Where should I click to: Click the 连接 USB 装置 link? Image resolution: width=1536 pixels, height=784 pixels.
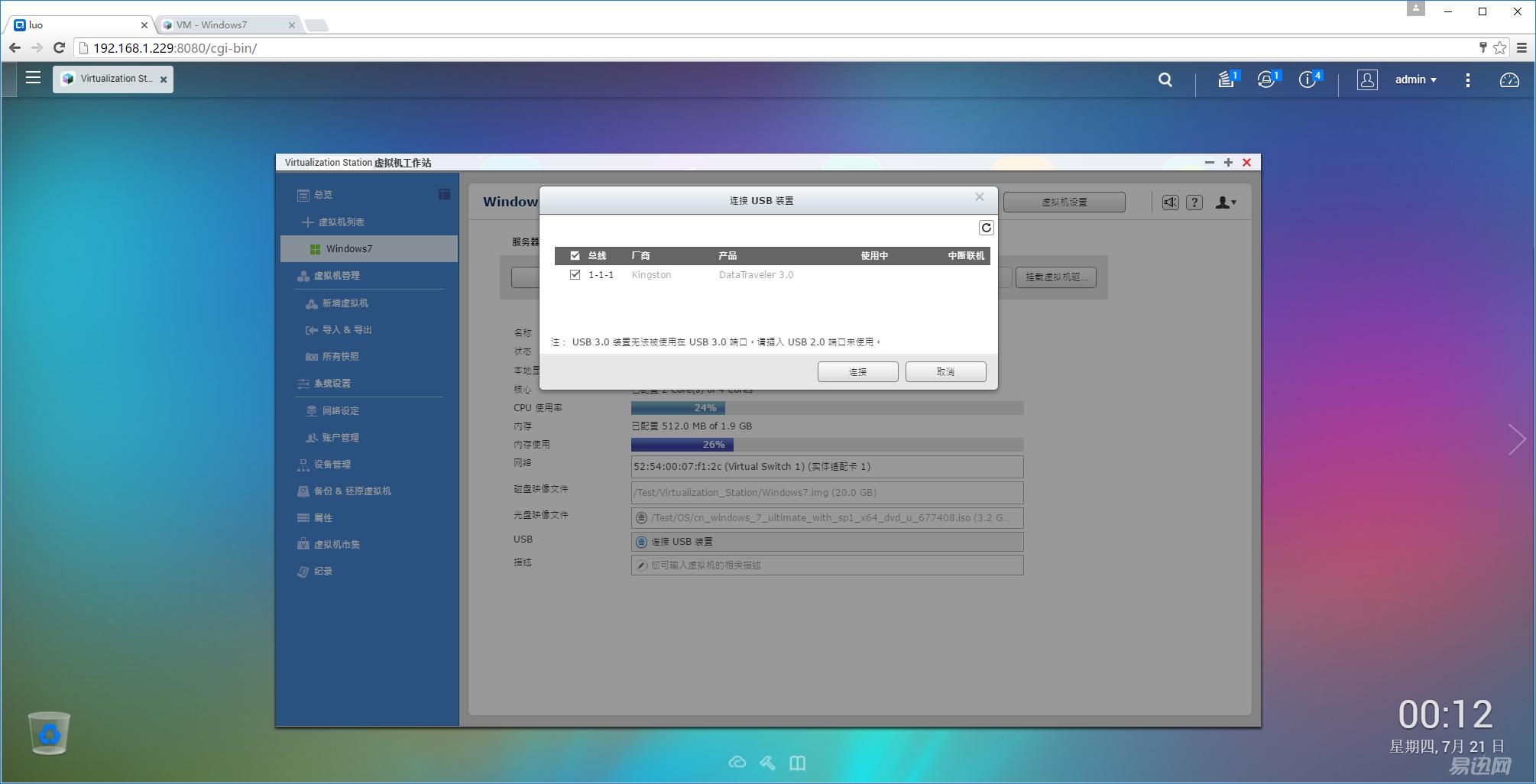click(682, 542)
